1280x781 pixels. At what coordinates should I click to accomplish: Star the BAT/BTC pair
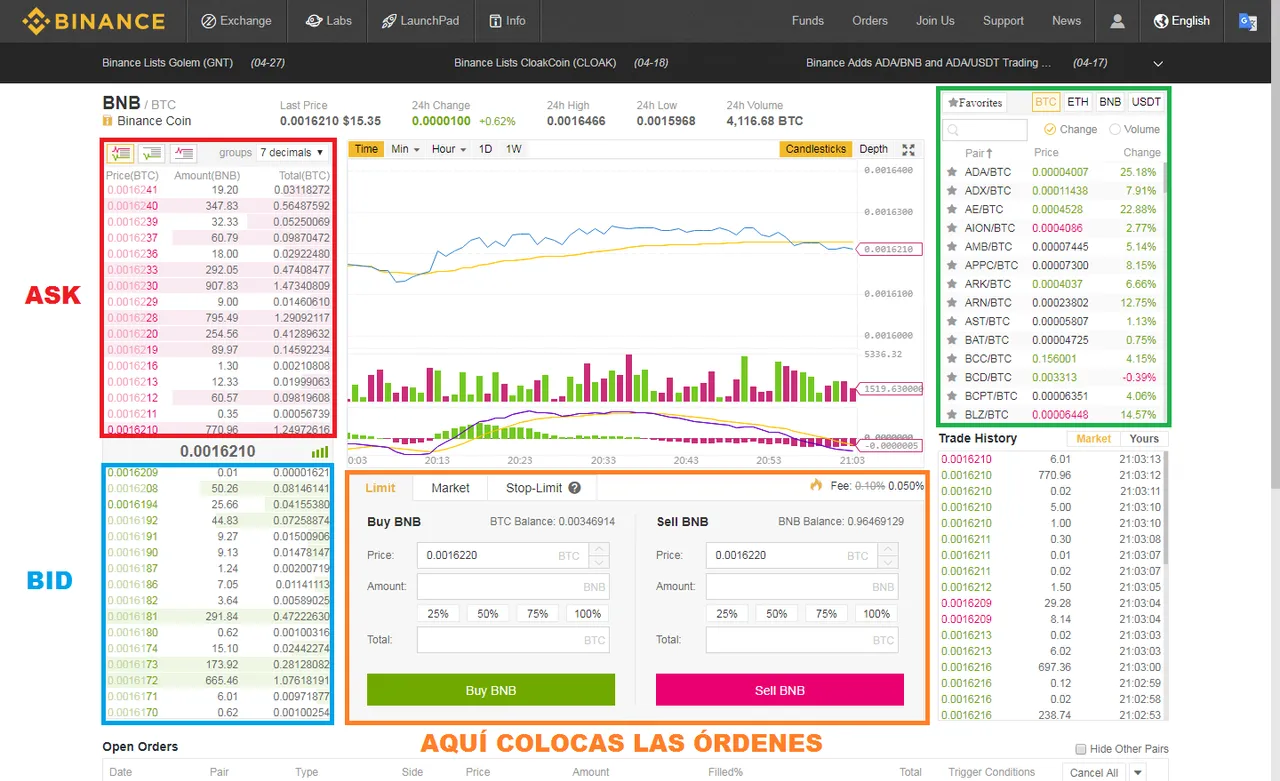(x=952, y=340)
